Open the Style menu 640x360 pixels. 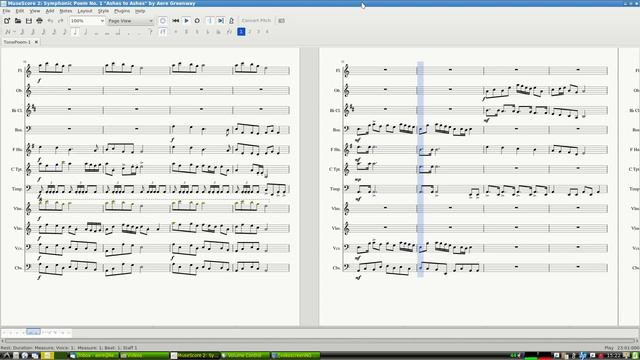coord(103,11)
